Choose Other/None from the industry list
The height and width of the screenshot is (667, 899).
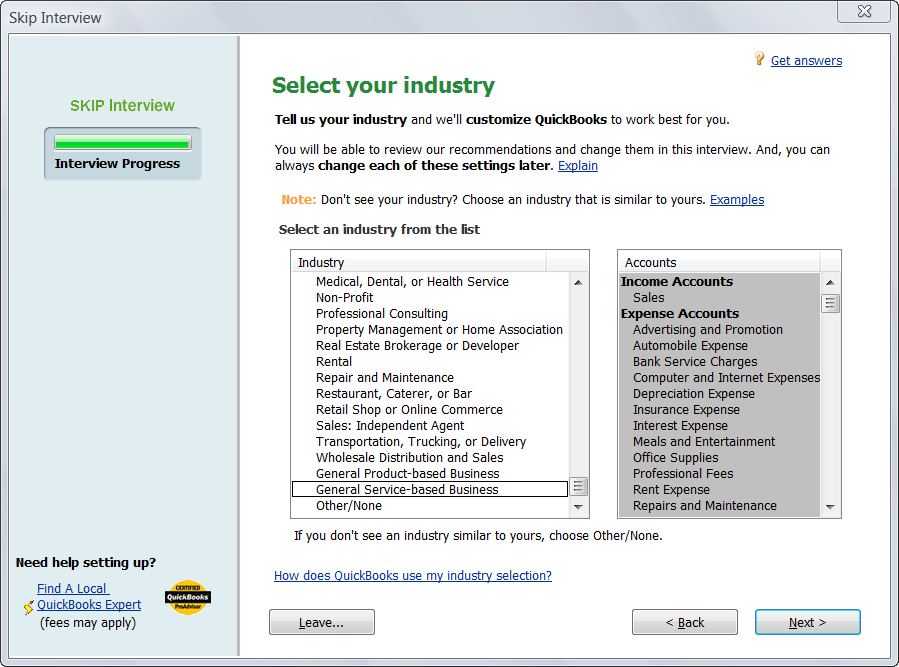[x=347, y=506]
